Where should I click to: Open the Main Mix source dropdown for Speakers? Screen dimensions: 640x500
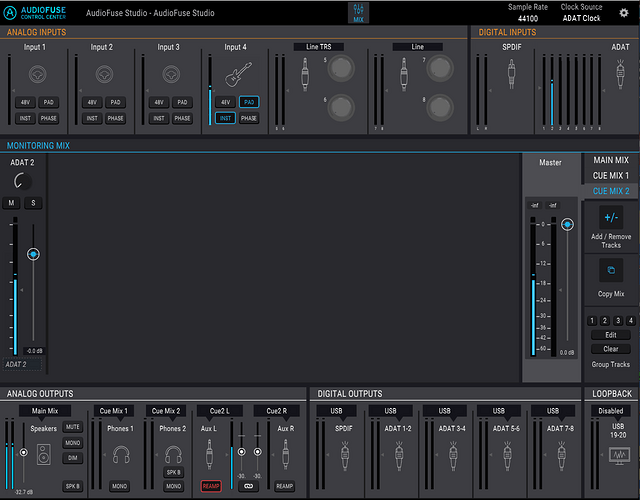point(45,411)
